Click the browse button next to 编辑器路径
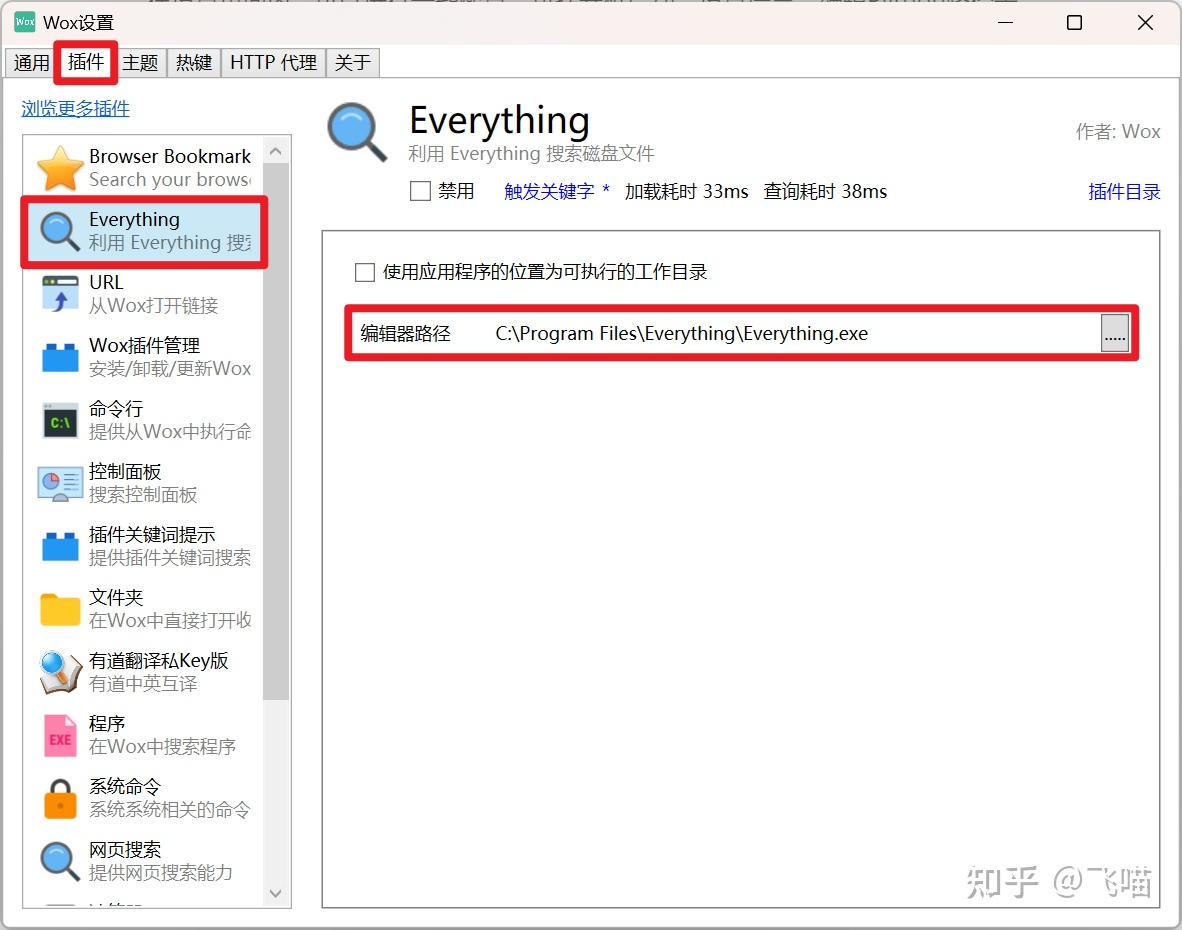The image size is (1182, 930). tap(1114, 333)
